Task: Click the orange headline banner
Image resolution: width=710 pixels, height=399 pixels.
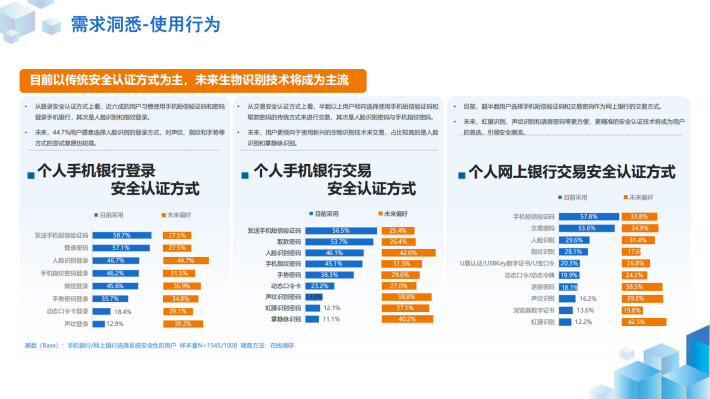Action: (193, 81)
